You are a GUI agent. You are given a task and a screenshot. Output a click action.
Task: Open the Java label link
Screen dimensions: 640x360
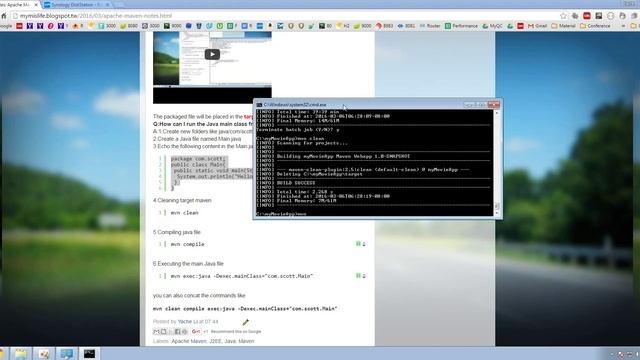(230, 341)
